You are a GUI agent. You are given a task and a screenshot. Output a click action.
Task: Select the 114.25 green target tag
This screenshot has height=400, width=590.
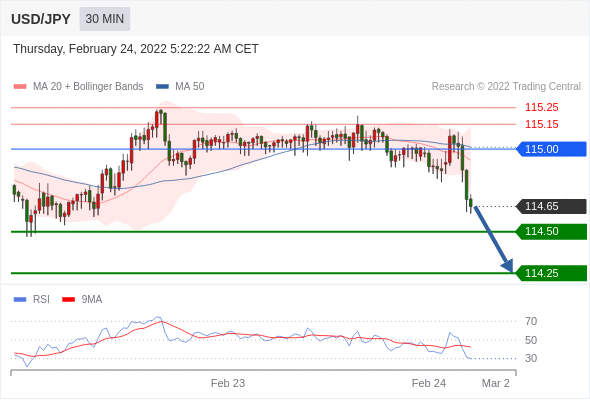[x=551, y=273]
